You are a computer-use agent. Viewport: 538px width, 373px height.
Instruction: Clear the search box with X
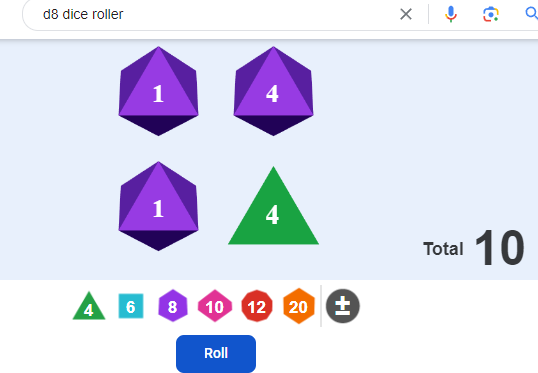tap(406, 14)
